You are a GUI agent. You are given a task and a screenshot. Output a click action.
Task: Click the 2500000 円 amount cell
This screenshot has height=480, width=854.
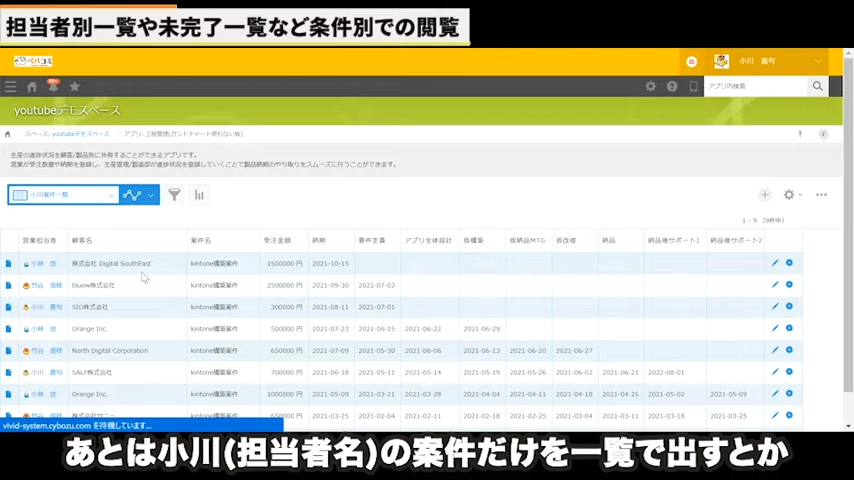(x=284, y=285)
